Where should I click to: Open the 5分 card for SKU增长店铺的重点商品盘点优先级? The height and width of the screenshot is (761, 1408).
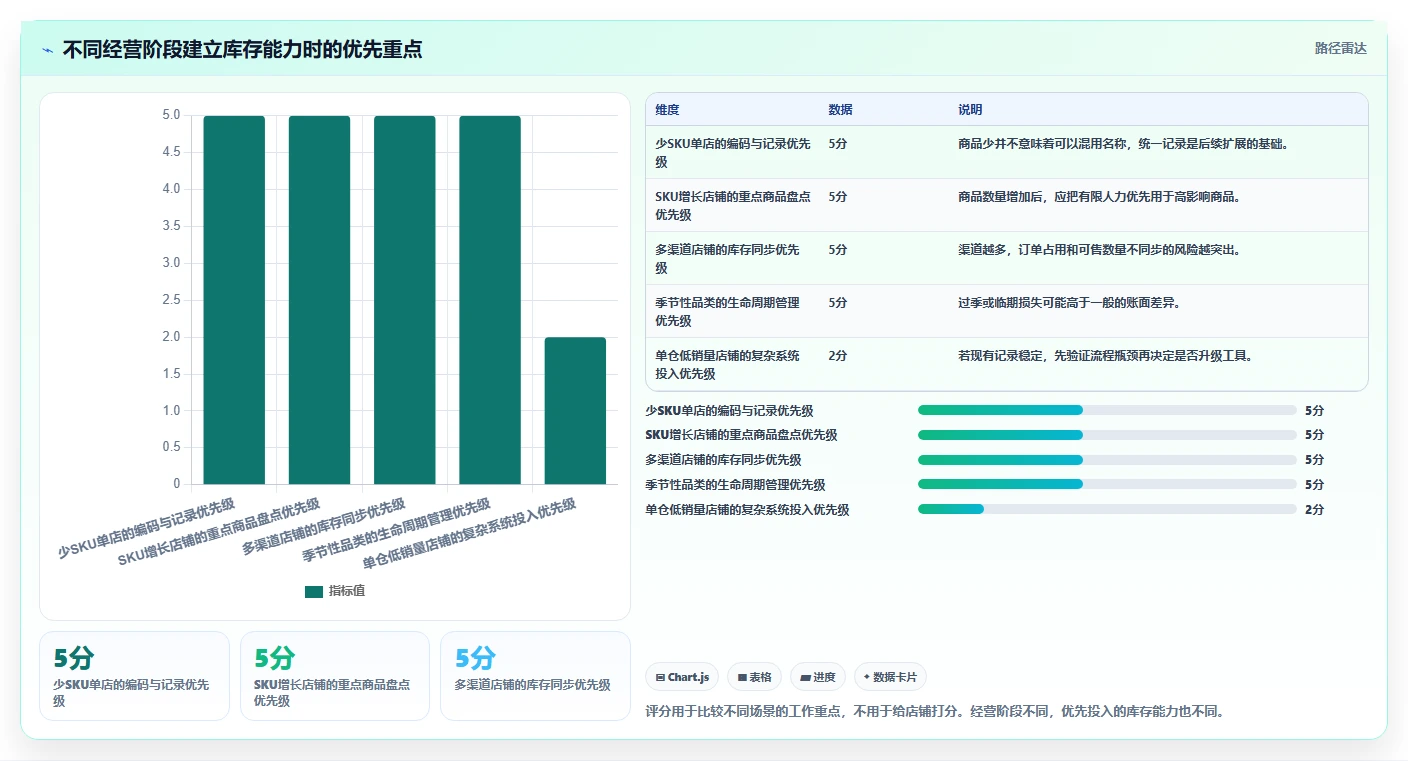[335, 676]
